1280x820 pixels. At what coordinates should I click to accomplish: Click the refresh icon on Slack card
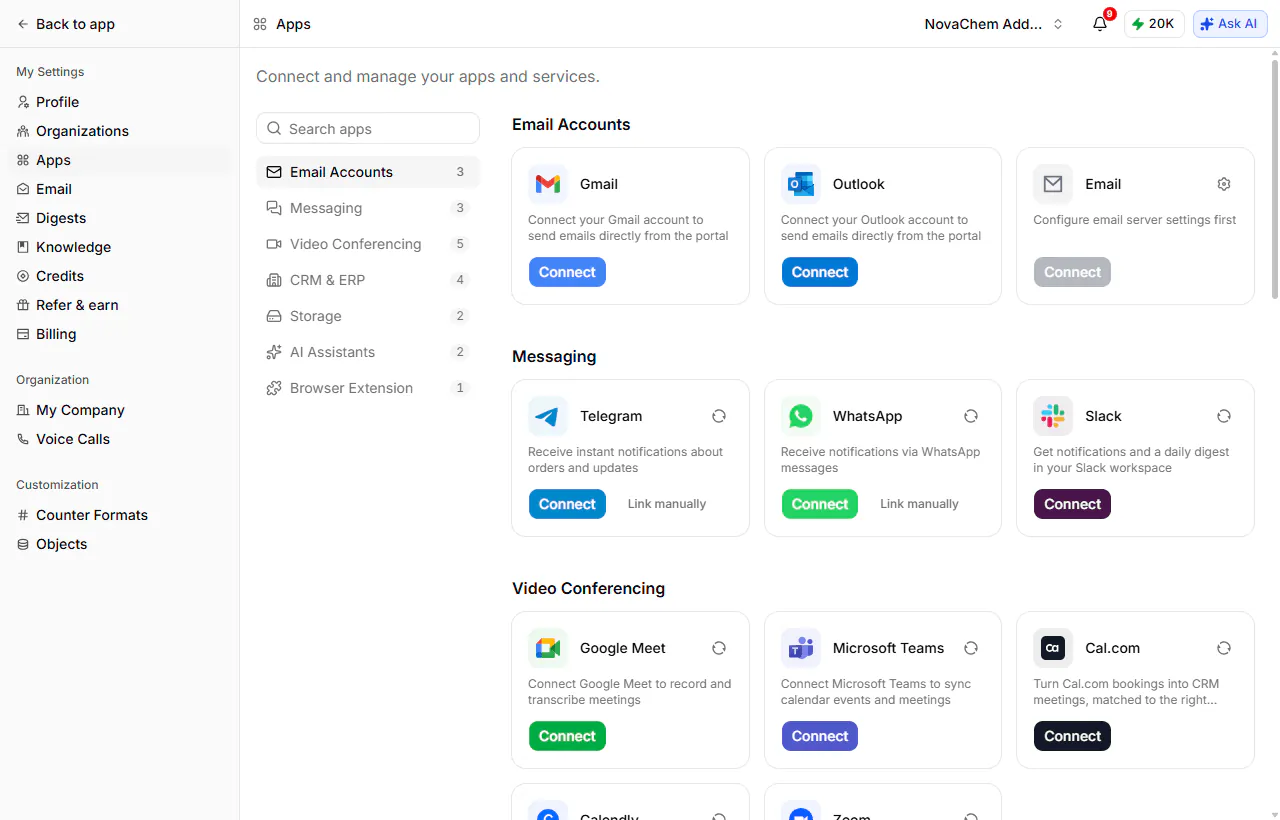[1224, 416]
